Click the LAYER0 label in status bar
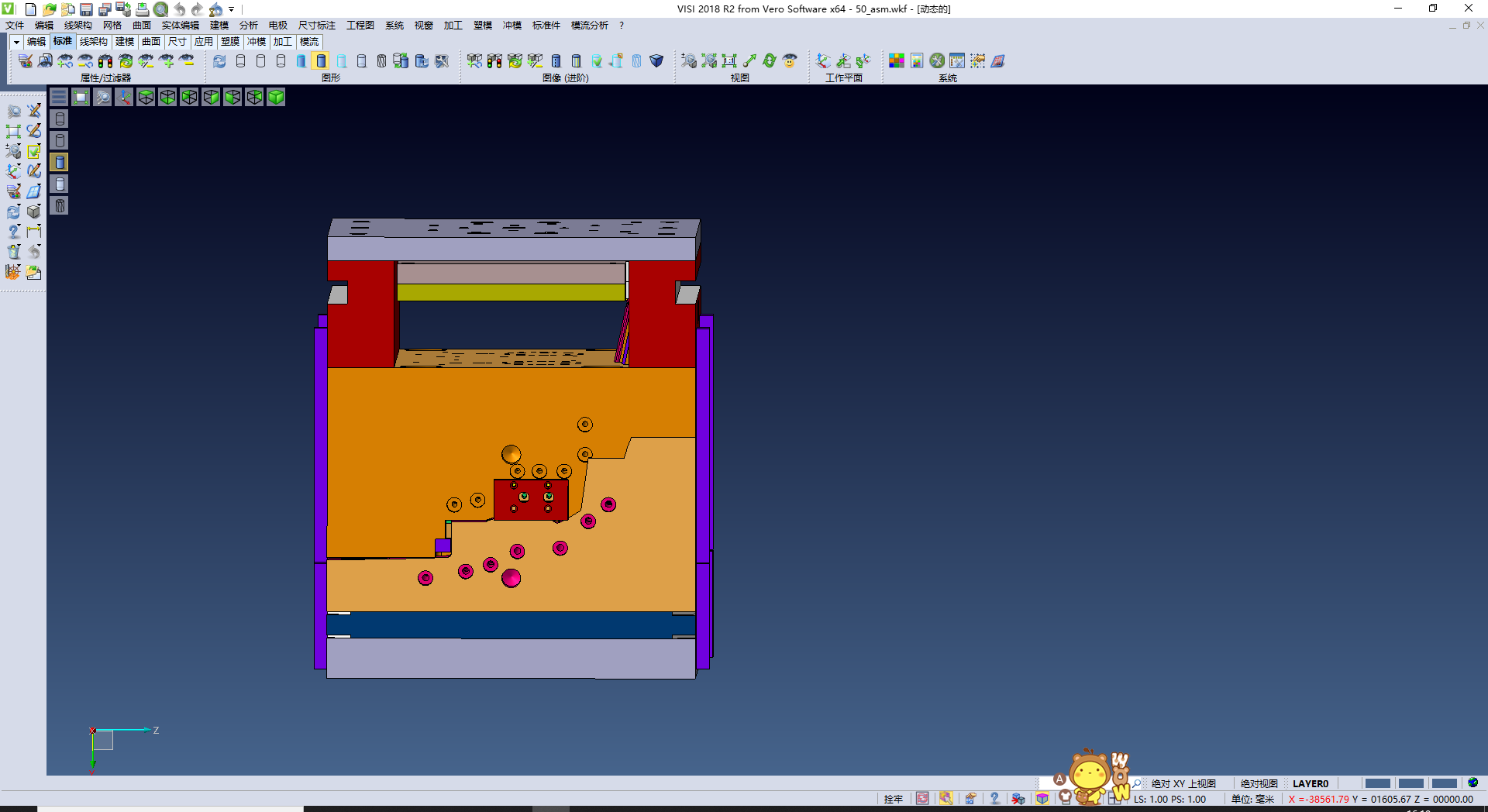The height and width of the screenshot is (812, 1488). coord(1310,783)
